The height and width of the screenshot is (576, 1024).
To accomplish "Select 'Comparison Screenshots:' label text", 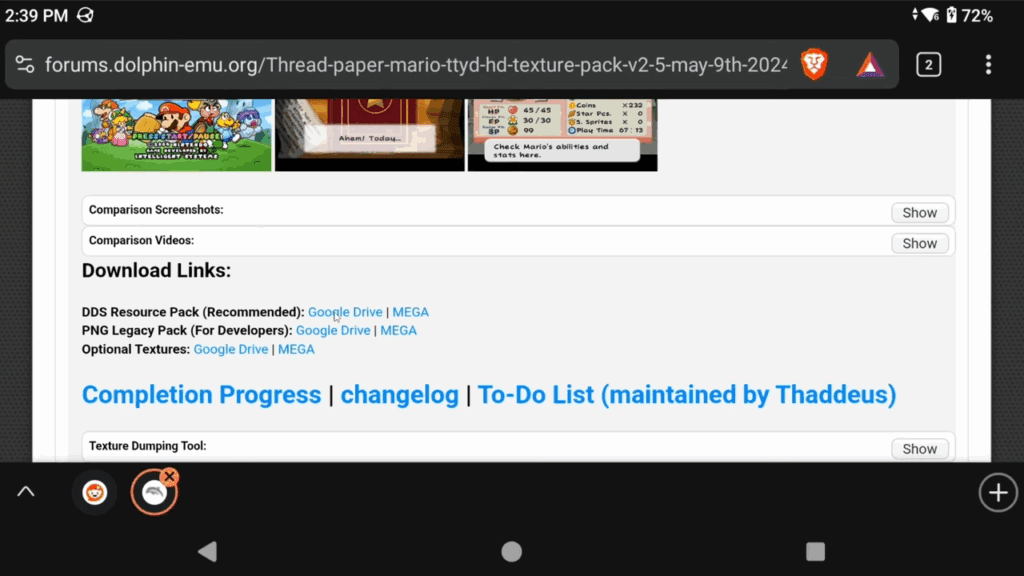I will (x=156, y=210).
